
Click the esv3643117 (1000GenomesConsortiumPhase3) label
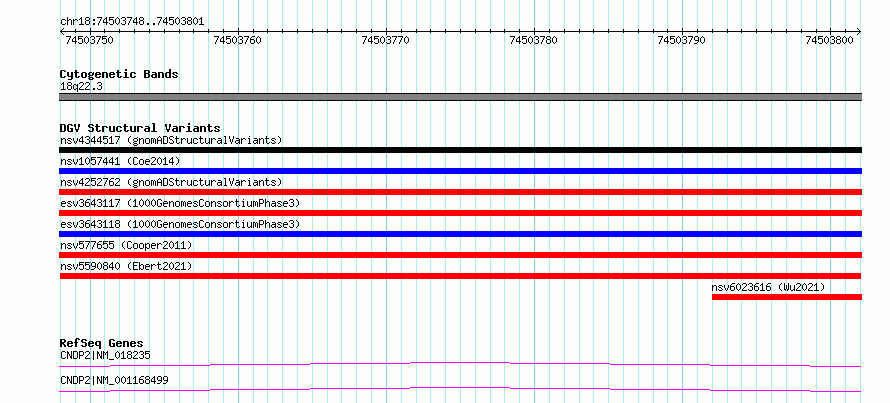tap(180, 203)
